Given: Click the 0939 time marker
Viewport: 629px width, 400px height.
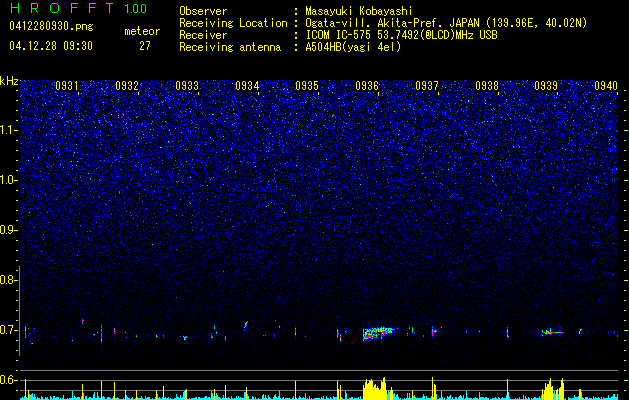Looking at the screenshot, I should tap(546, 85).
